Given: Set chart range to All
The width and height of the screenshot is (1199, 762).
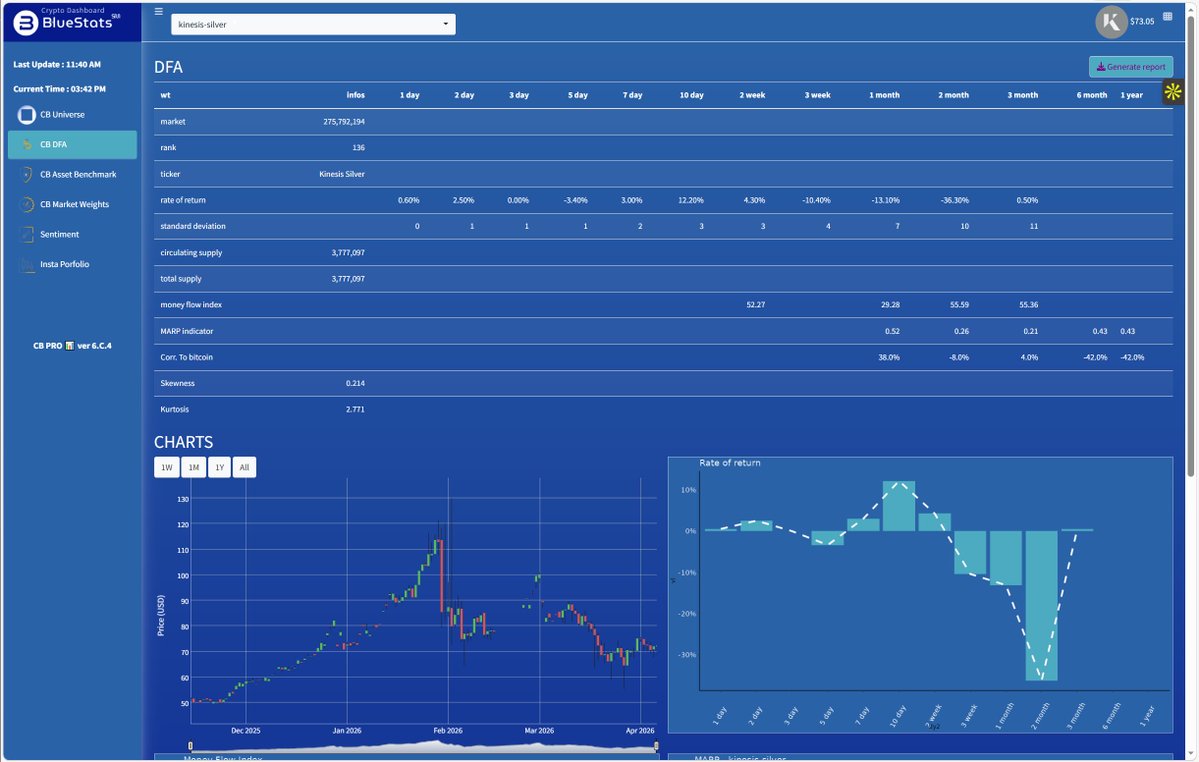Looking at the screenshot, I should pyautogui.click(x=244, y=467).
